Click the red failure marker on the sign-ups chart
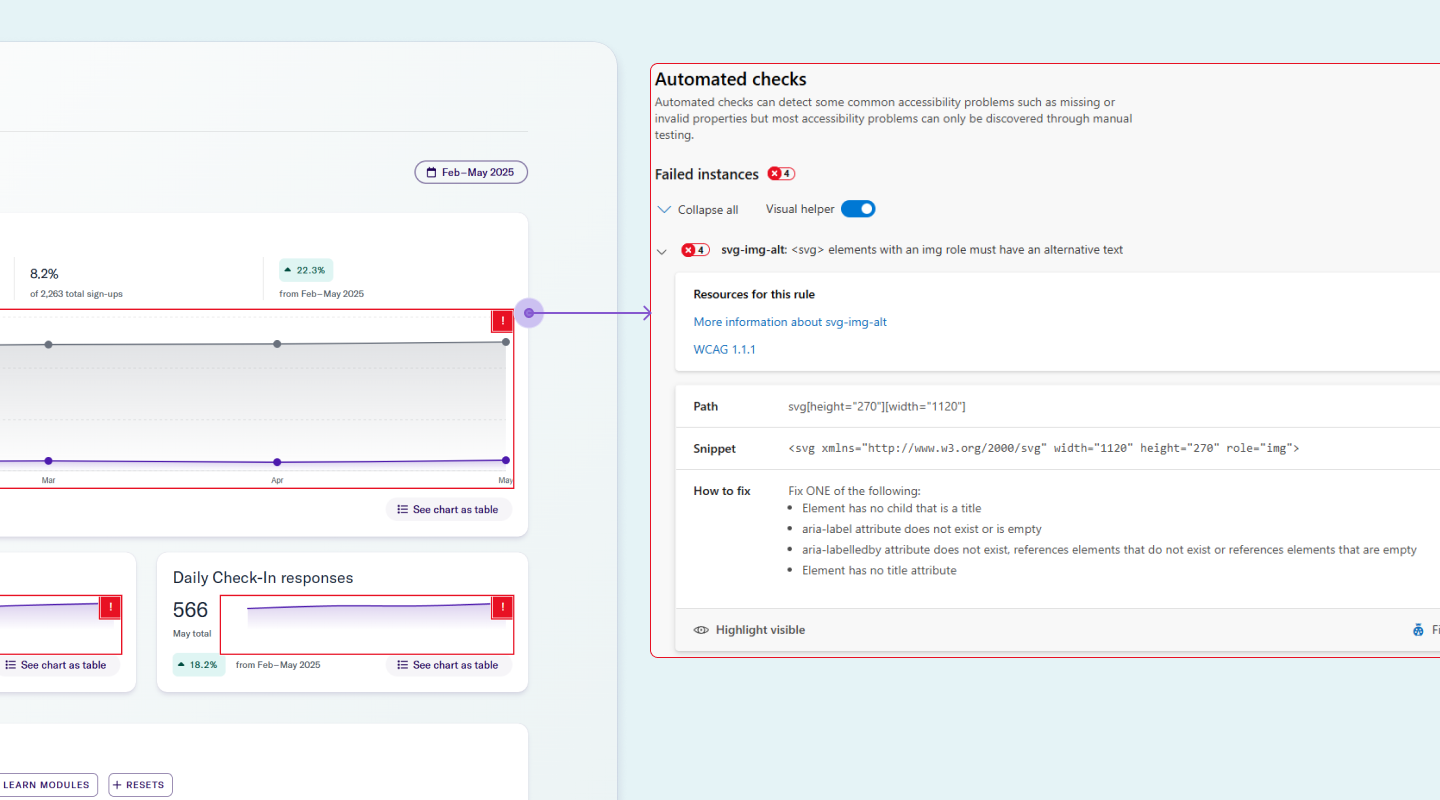The image size is (1440, 800). [501, 320]
